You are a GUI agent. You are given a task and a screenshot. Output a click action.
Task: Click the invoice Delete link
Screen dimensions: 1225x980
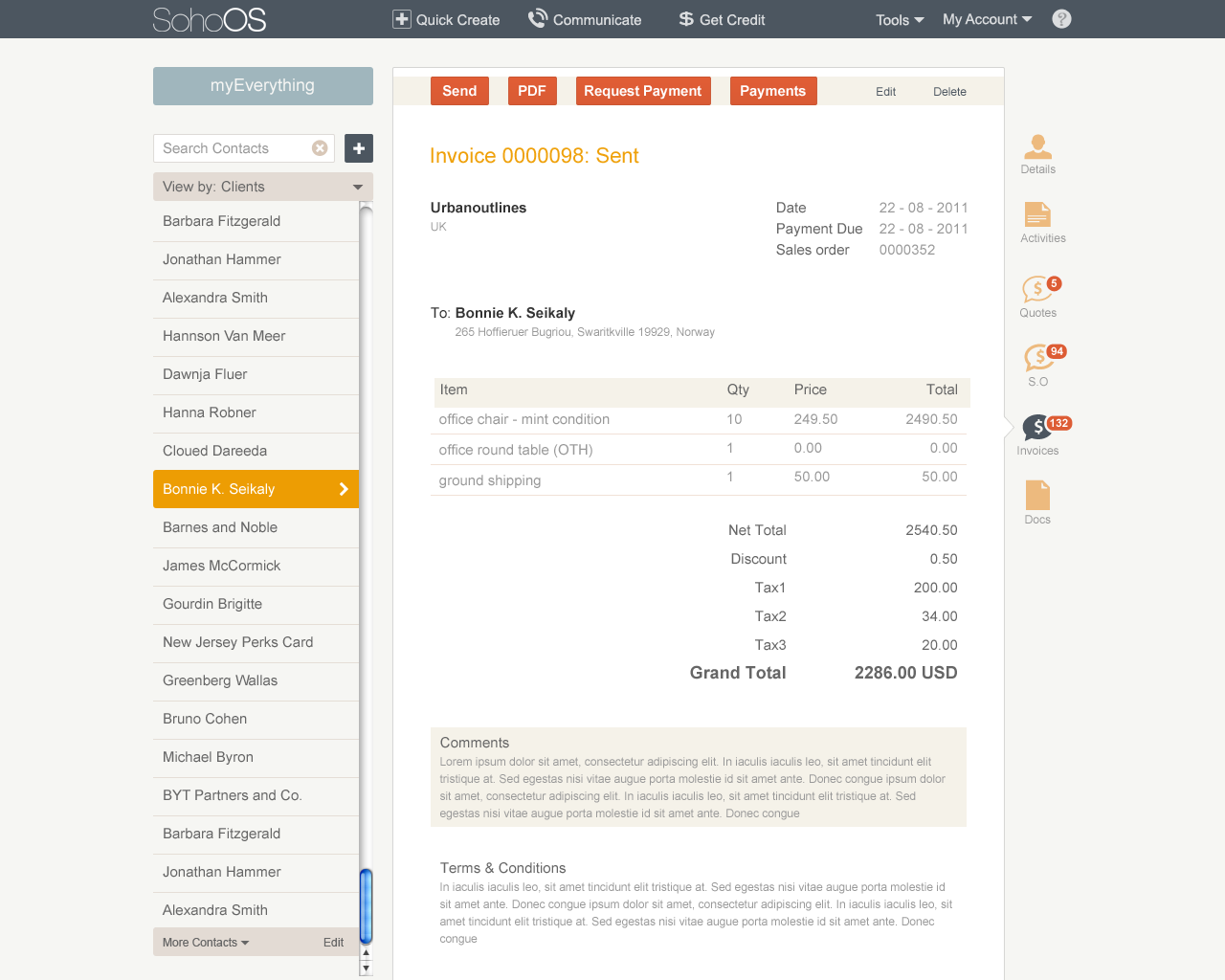click(x=950, y=92)
